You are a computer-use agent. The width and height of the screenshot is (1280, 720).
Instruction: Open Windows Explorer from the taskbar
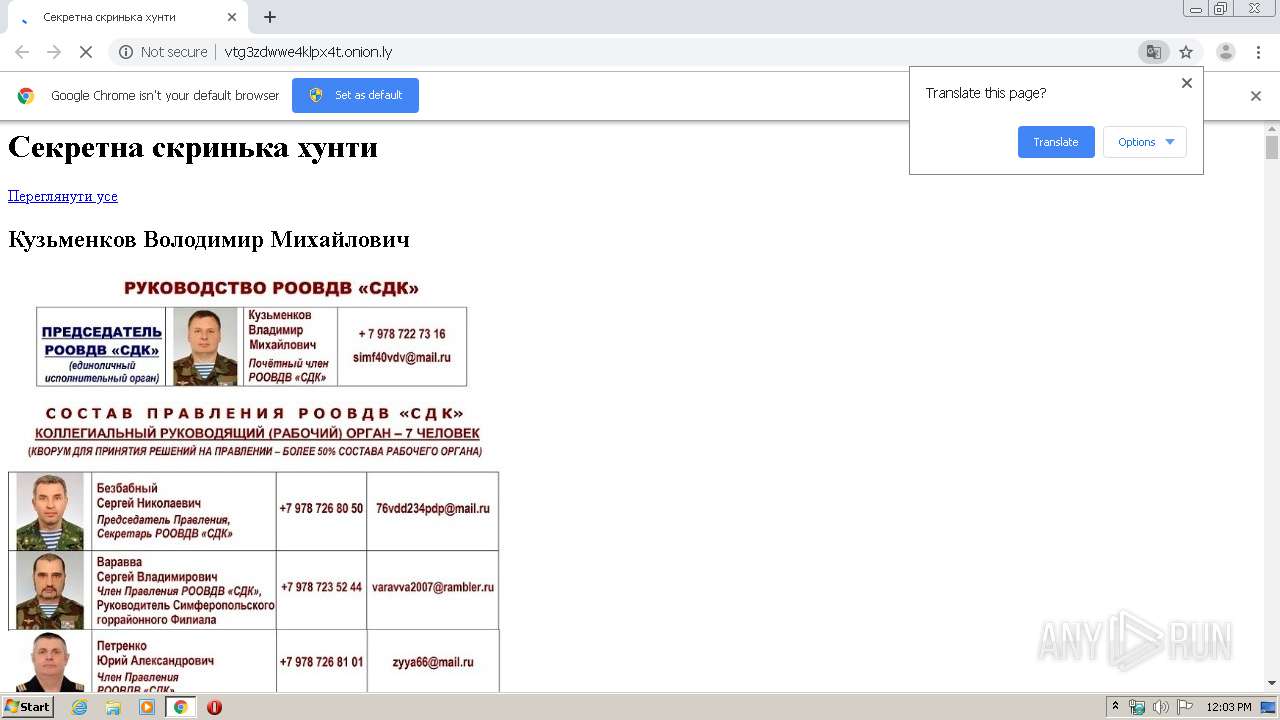113,707
